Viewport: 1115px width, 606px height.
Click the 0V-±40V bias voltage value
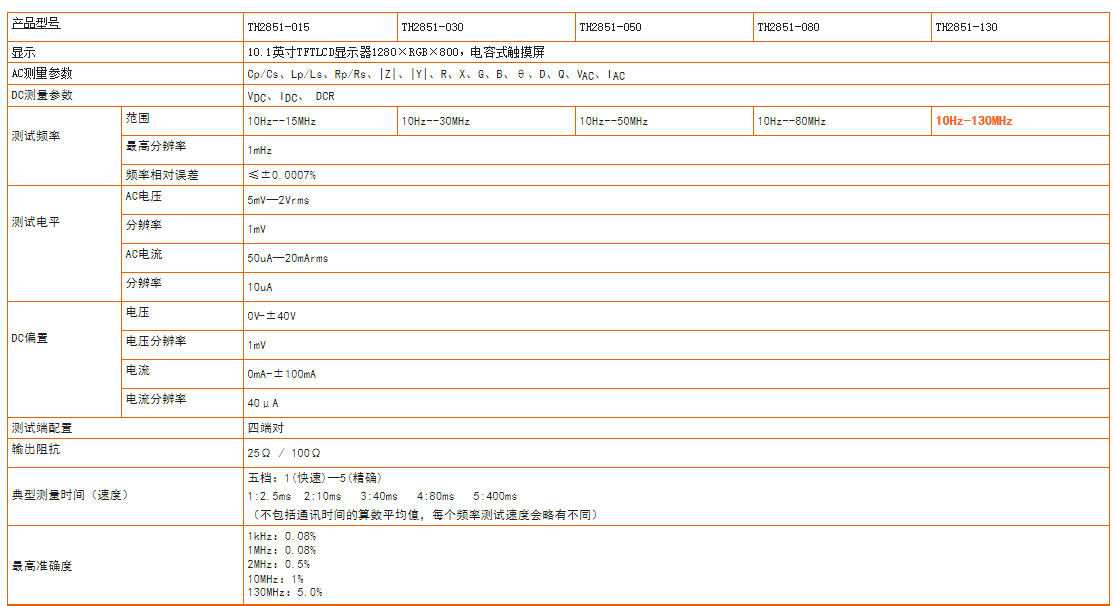(x=272, y=316)
